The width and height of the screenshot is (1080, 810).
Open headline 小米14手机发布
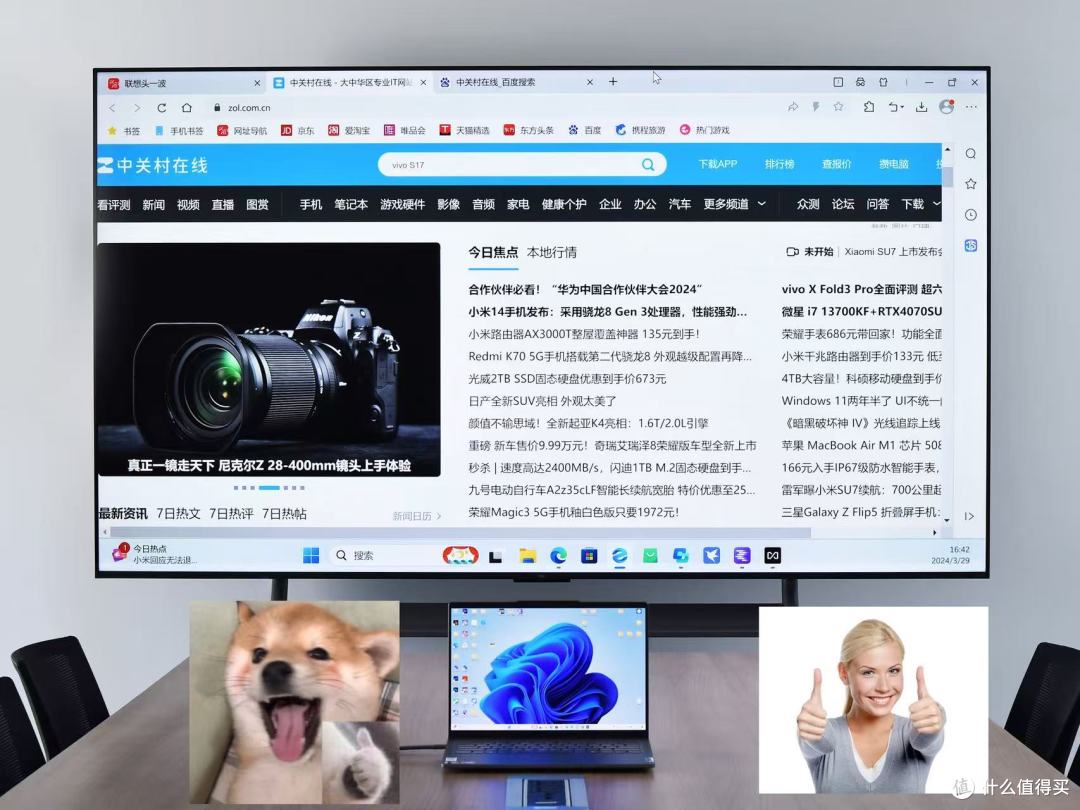608,312
